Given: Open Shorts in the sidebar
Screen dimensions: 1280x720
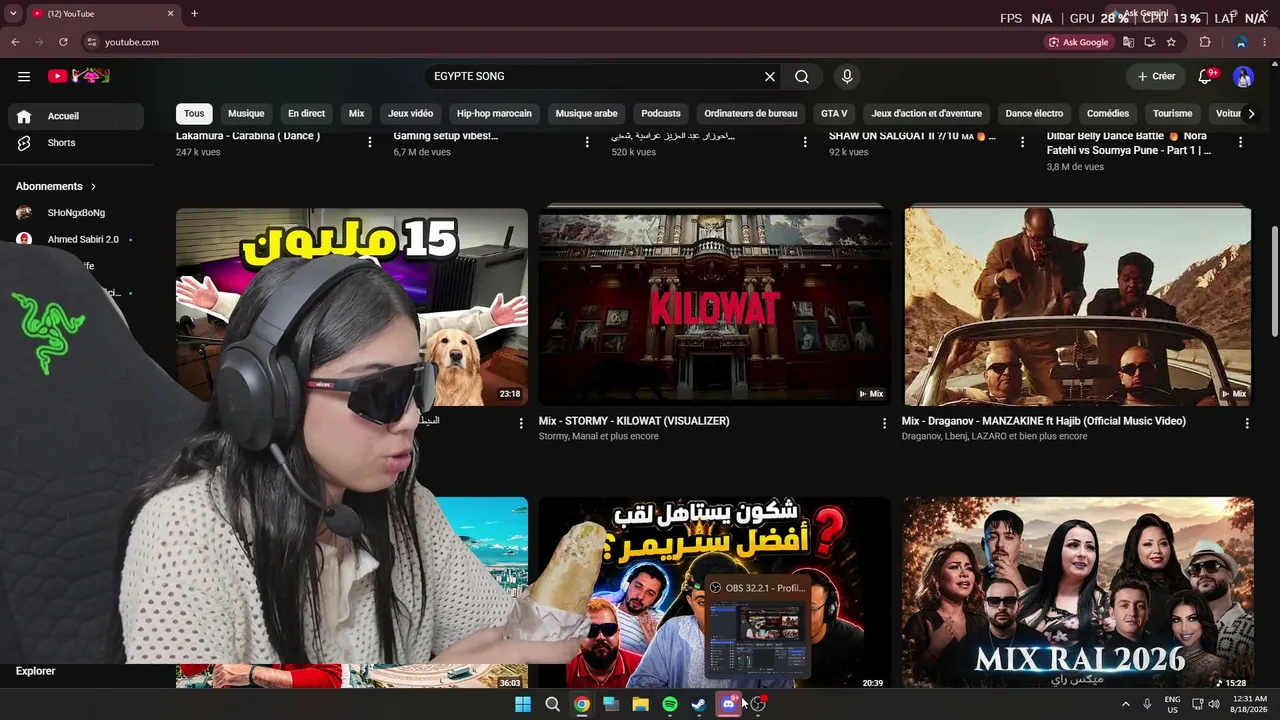Looking at the screenshot, I should click(x=76, y=143).
